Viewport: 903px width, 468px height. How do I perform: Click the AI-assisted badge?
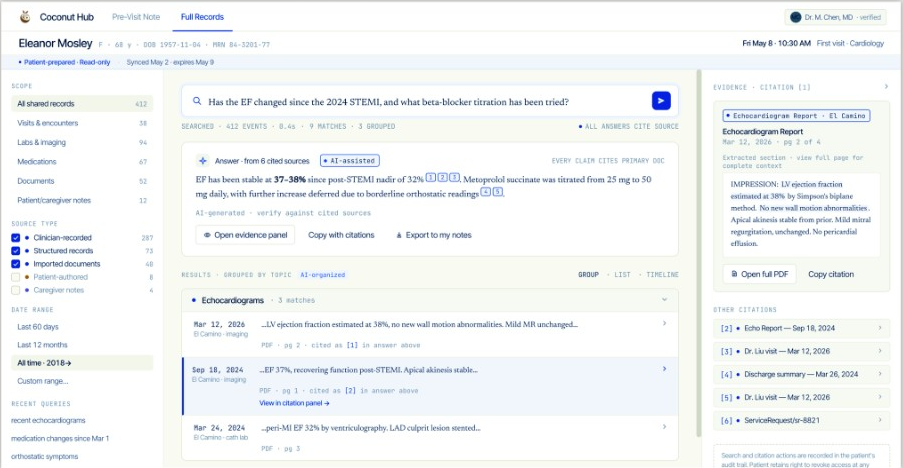point(350,161)
